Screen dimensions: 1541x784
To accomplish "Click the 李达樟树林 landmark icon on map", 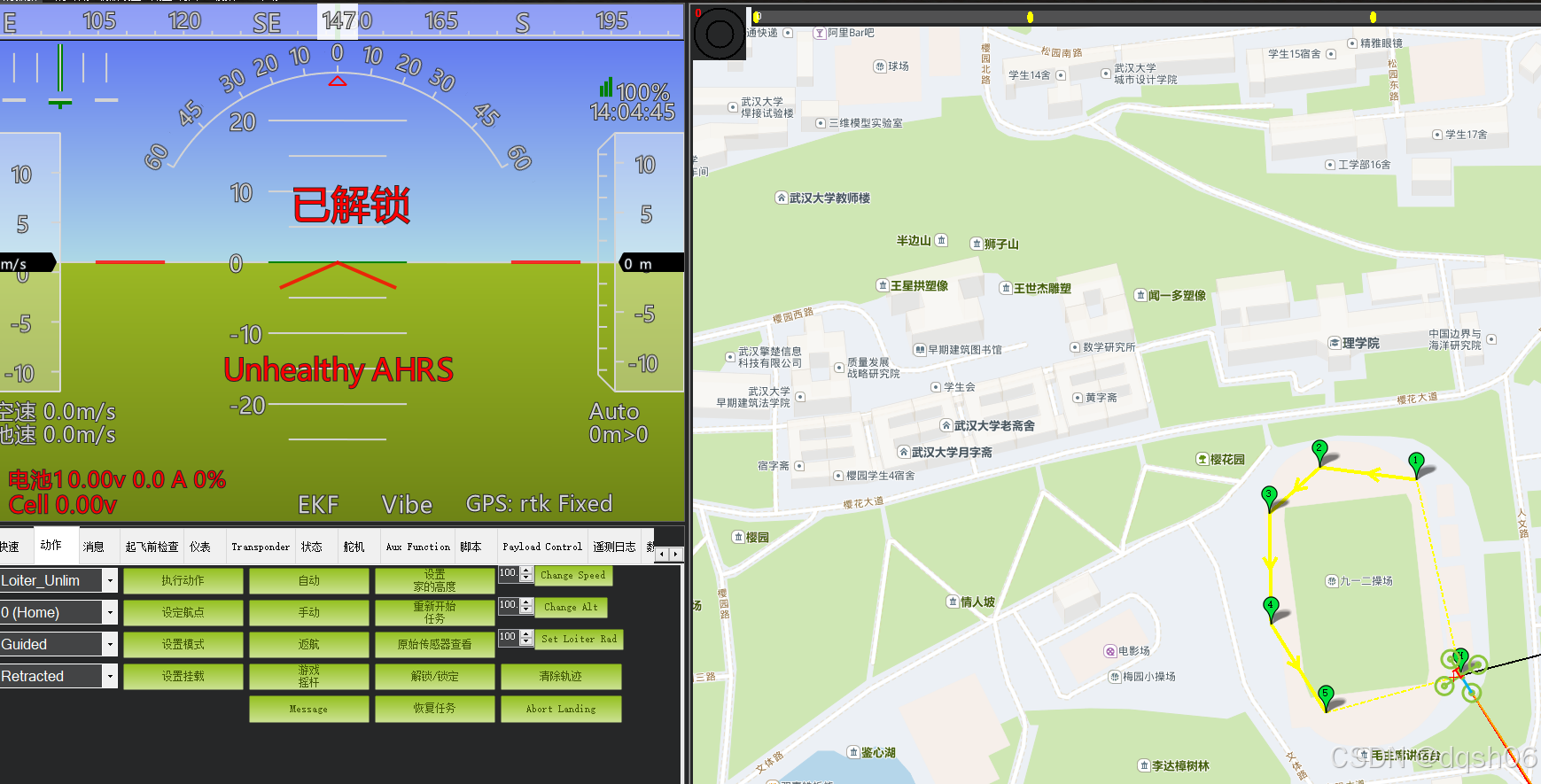I will click(1144, 765).
